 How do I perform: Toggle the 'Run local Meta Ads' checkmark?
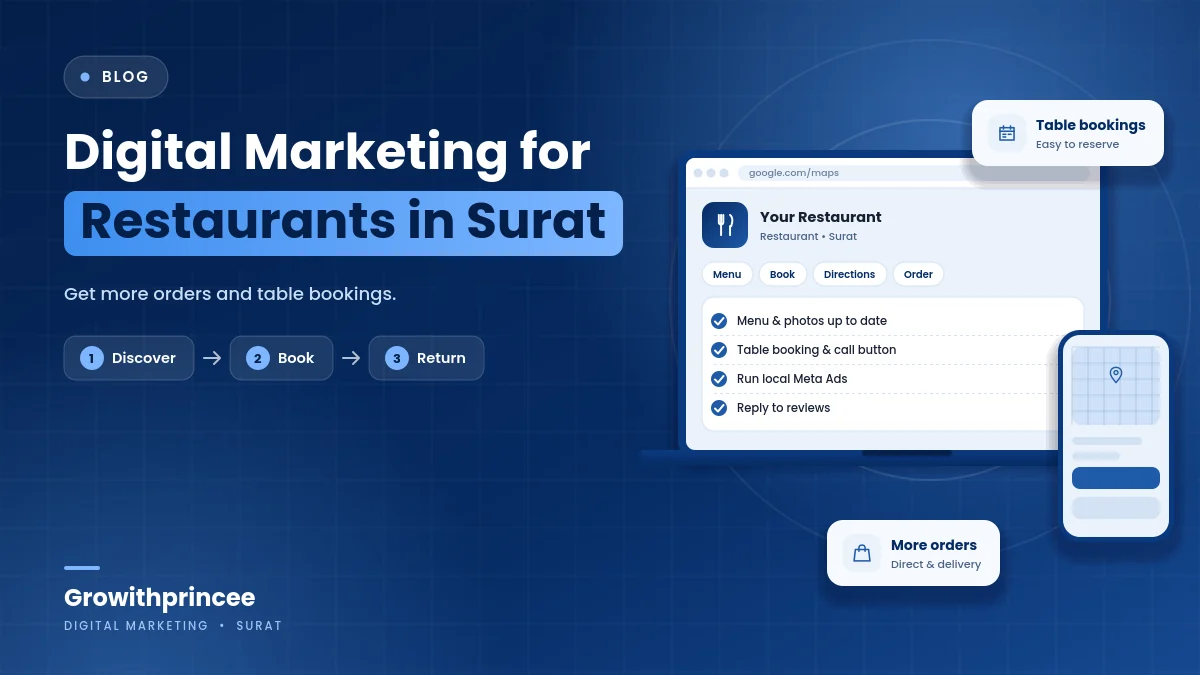[719, 379]
